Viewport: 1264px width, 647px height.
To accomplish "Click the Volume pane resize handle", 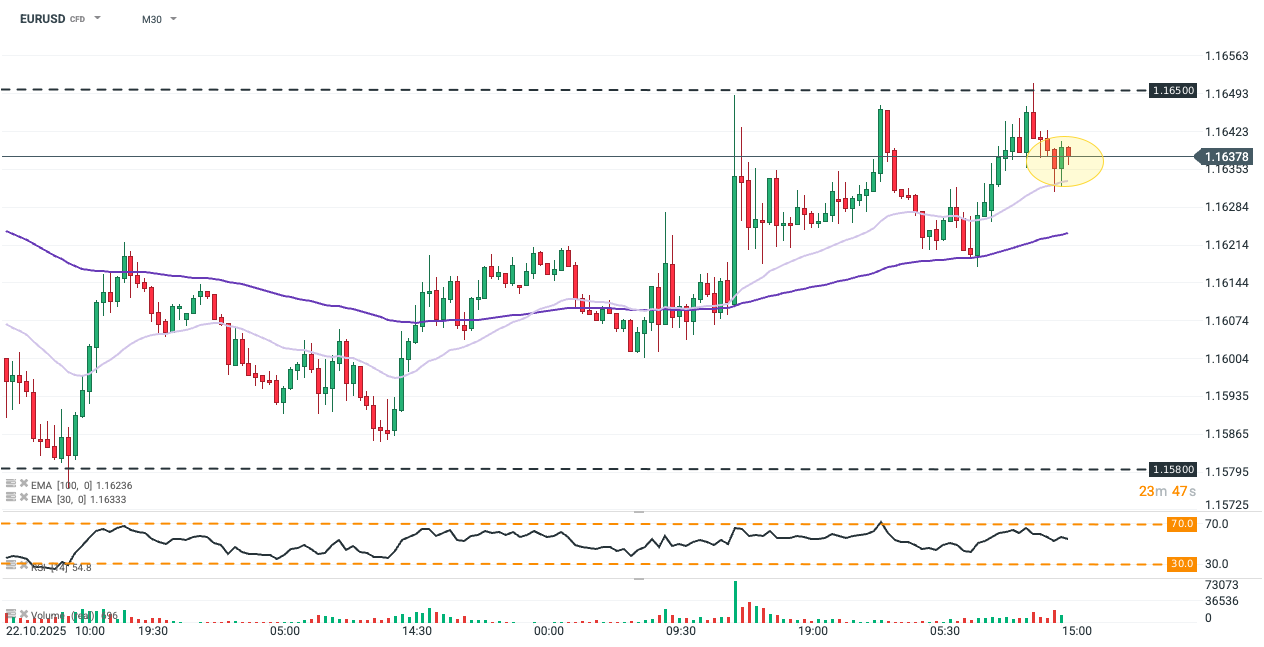I will (639, 578).
